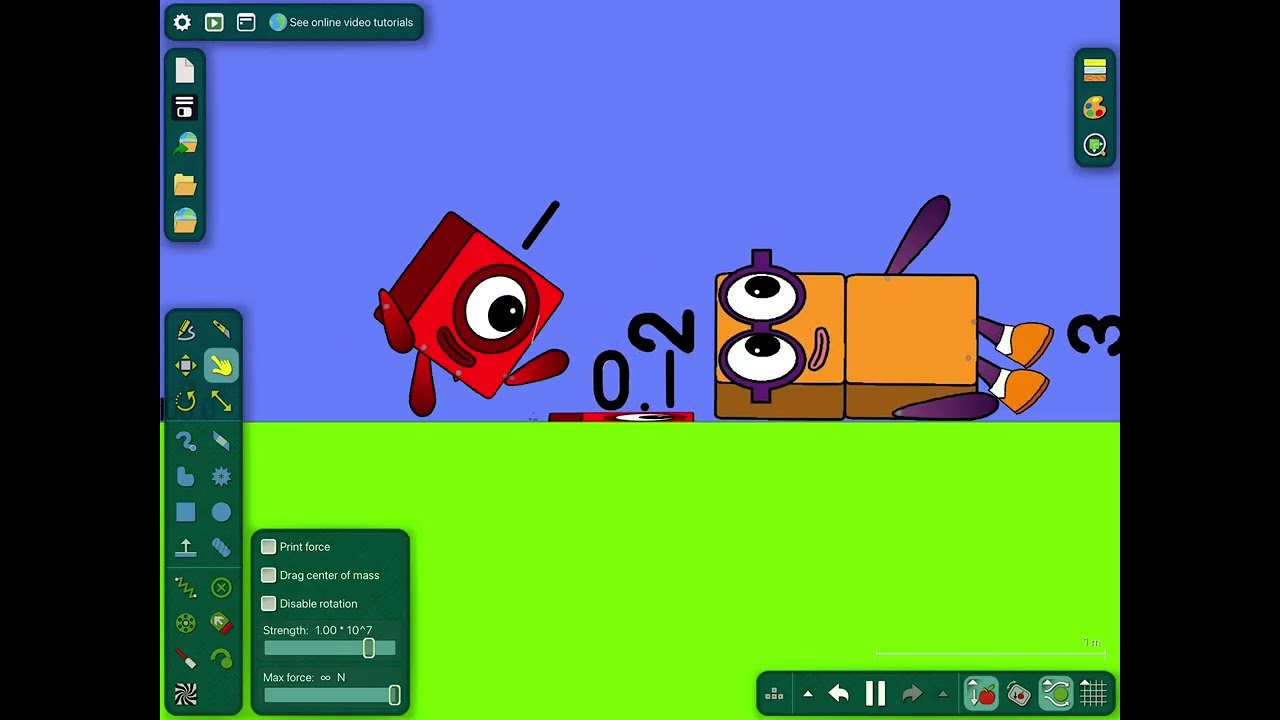Click the save scene icon with the green arrow

(185, 144)
